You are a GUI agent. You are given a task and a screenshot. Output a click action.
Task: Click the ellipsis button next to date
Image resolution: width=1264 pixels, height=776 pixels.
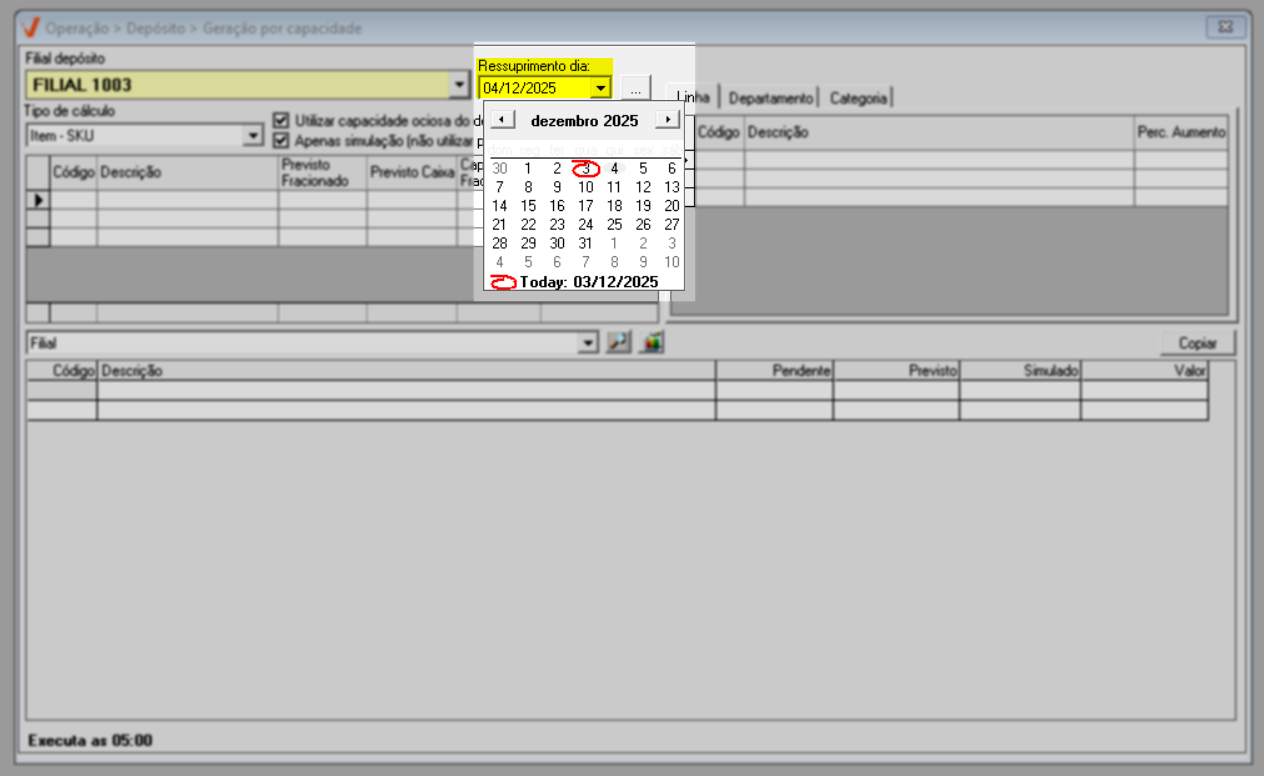pyautogui.click(x=636, y=88)
